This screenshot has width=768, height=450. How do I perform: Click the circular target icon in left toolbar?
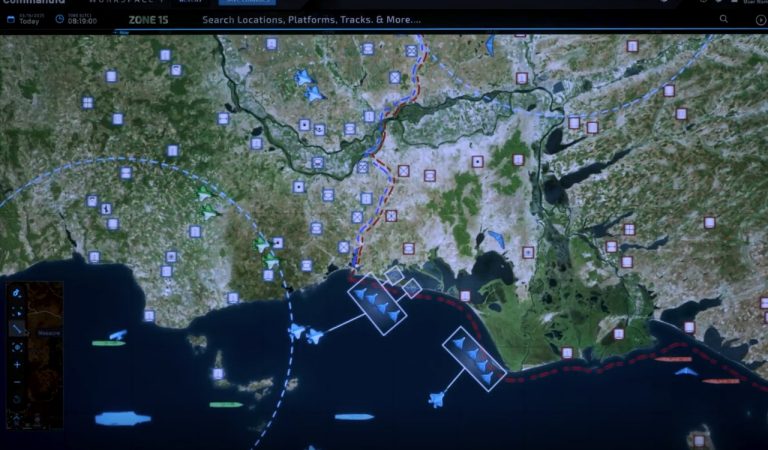point(18,346)
